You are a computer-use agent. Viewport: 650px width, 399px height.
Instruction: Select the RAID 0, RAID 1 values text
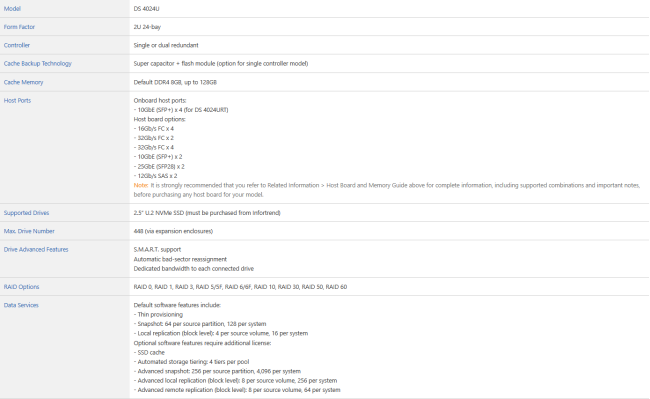(240, 287)
